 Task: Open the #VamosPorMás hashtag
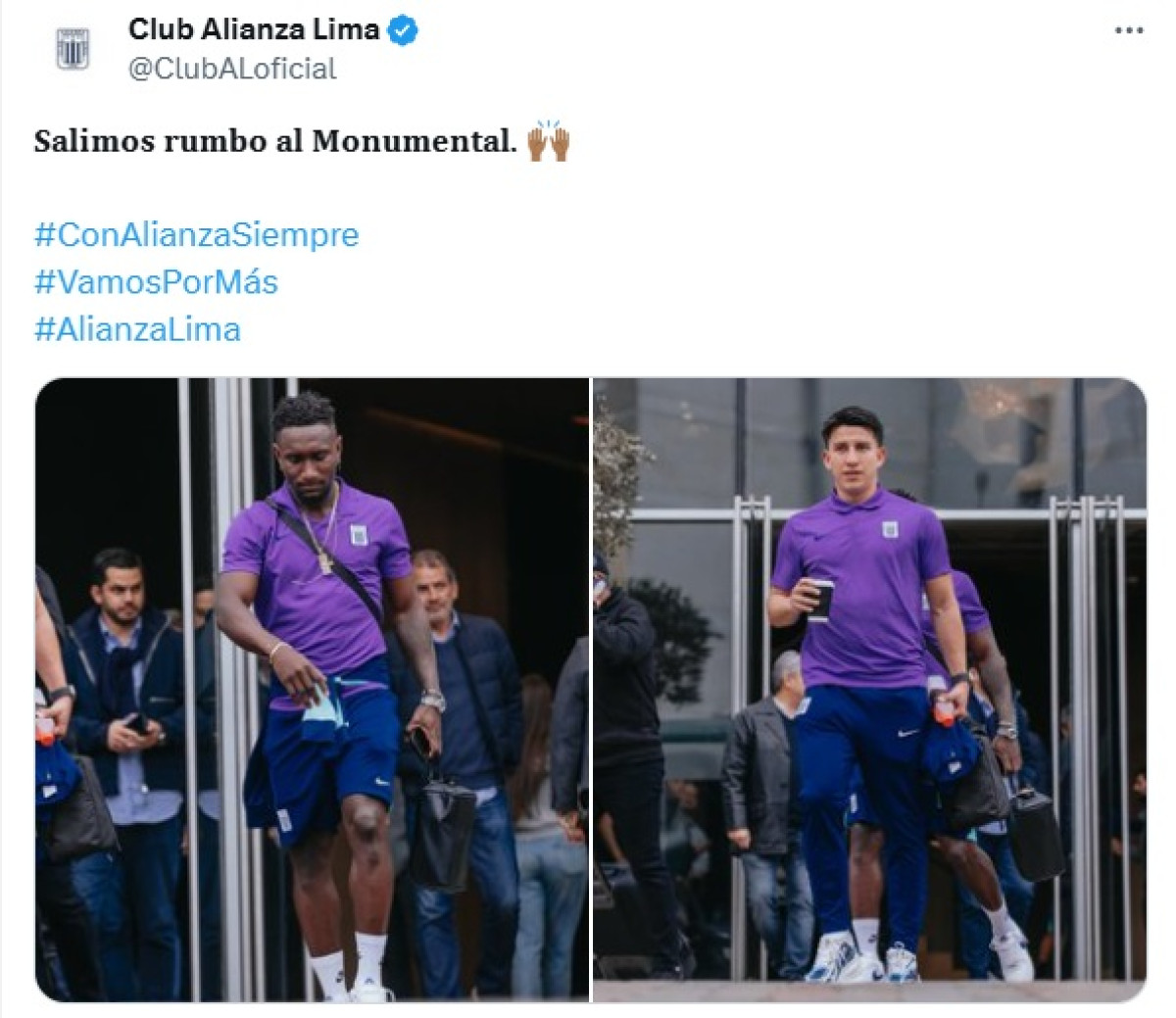coord(157,282)
